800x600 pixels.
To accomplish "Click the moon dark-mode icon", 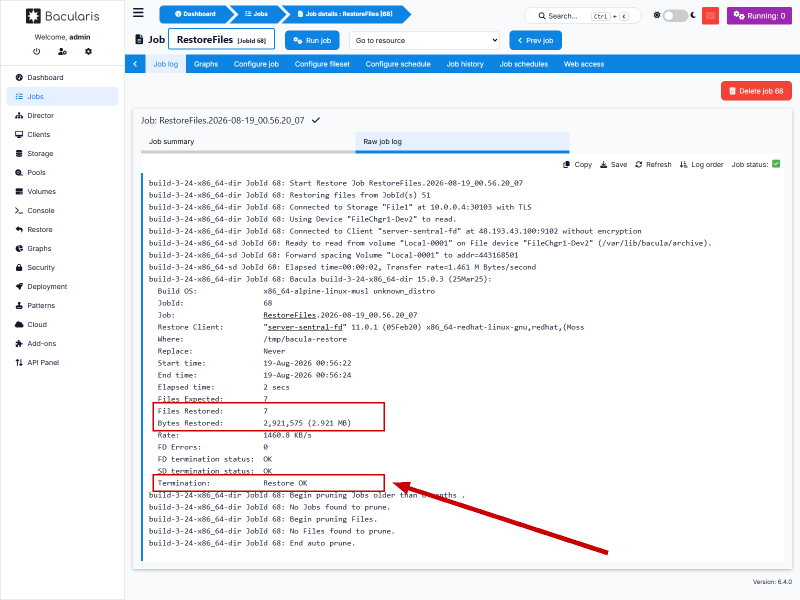I will coord(693,15).
